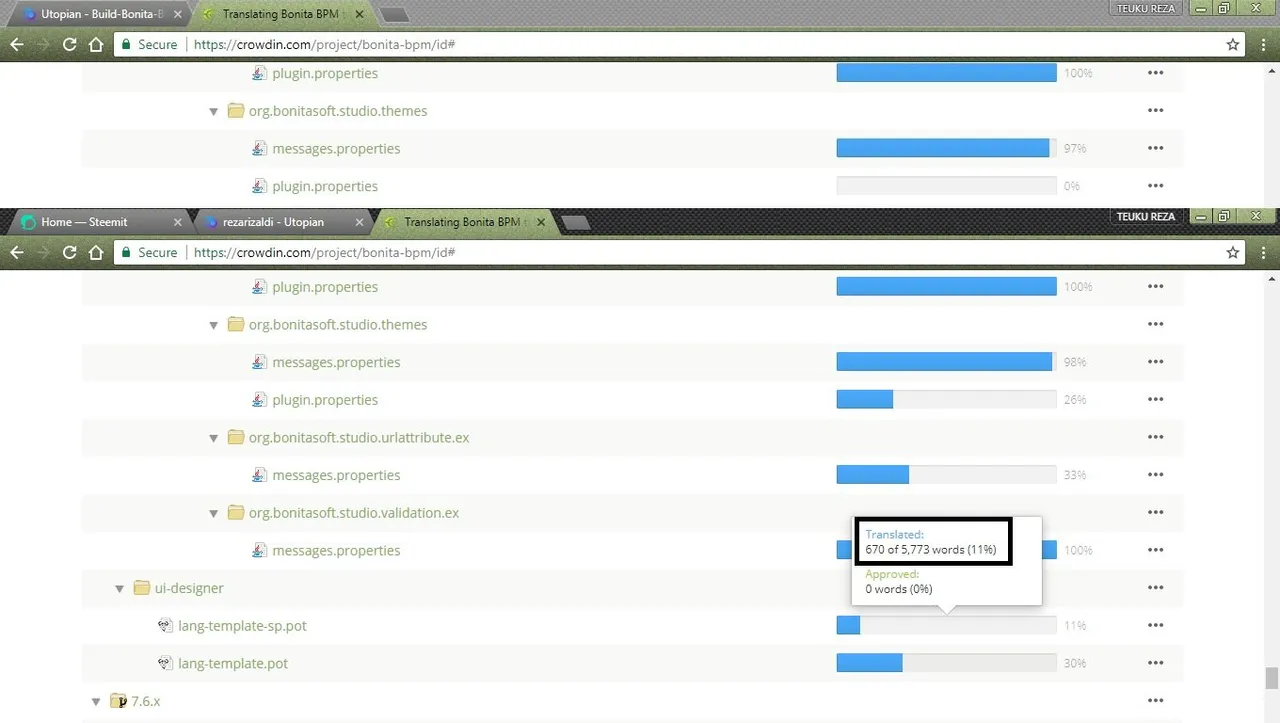Open lang-template.pot file

(233, 664)
